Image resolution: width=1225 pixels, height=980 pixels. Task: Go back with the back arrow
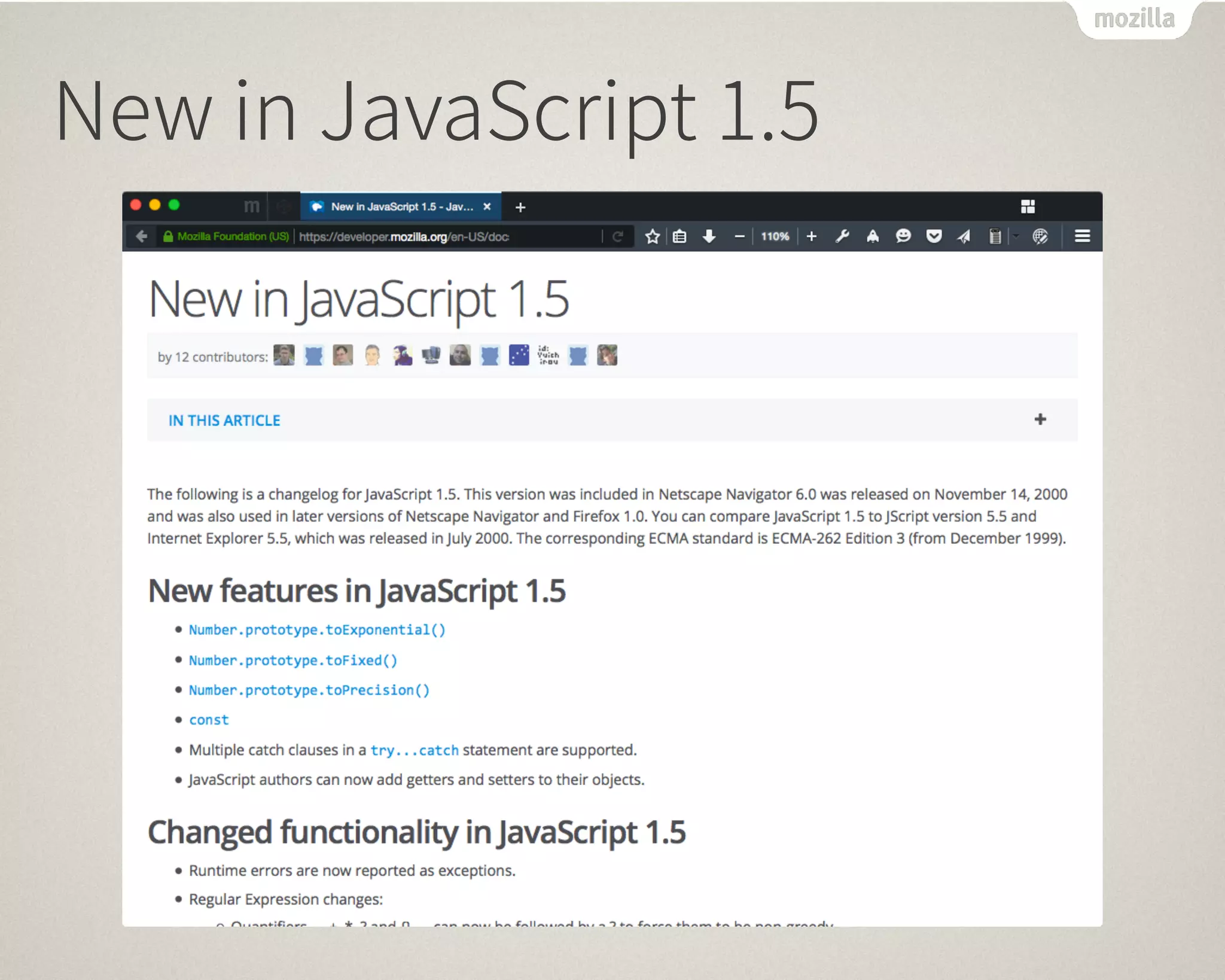[142, 236]
